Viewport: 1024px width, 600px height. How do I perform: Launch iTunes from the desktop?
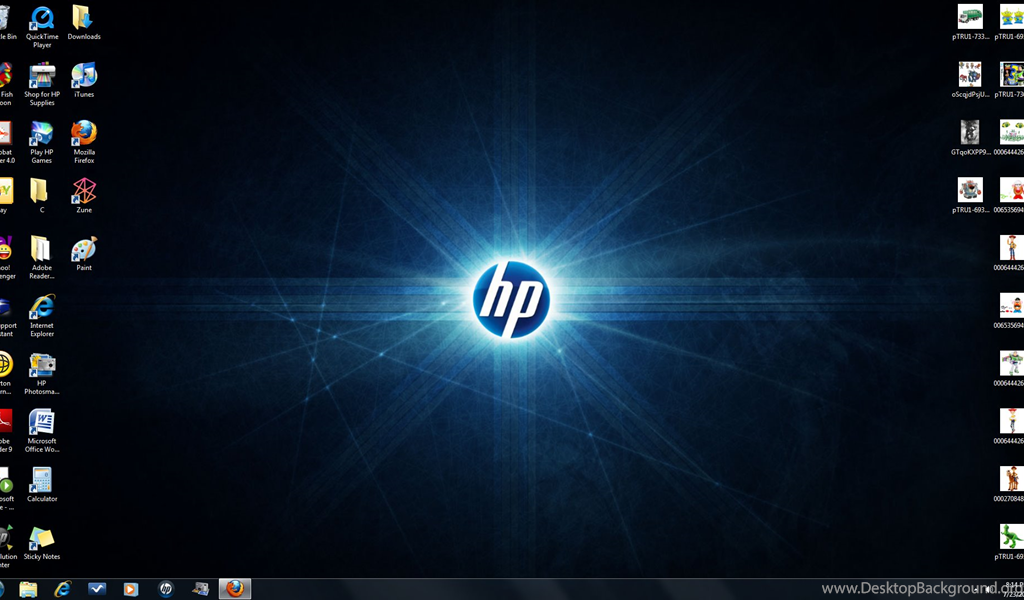pyautogui.click(x=84, y=80)
